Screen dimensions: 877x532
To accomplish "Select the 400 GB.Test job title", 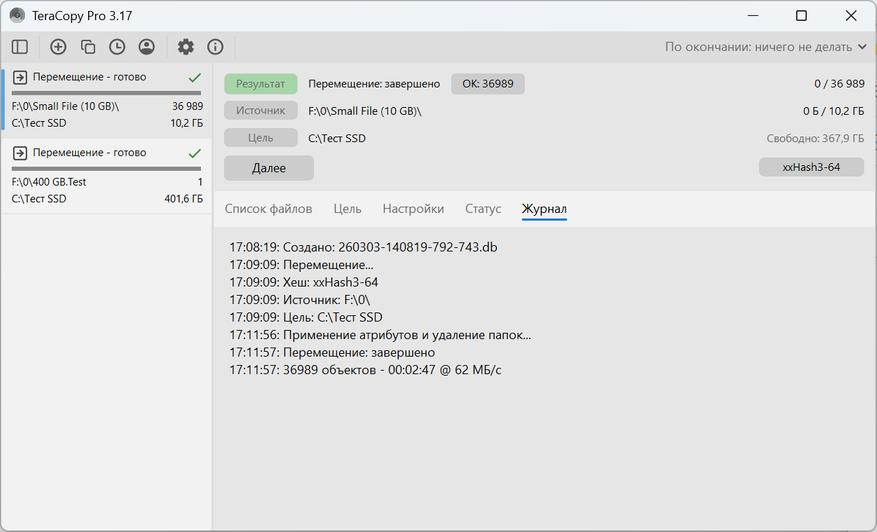I will 89,153.
